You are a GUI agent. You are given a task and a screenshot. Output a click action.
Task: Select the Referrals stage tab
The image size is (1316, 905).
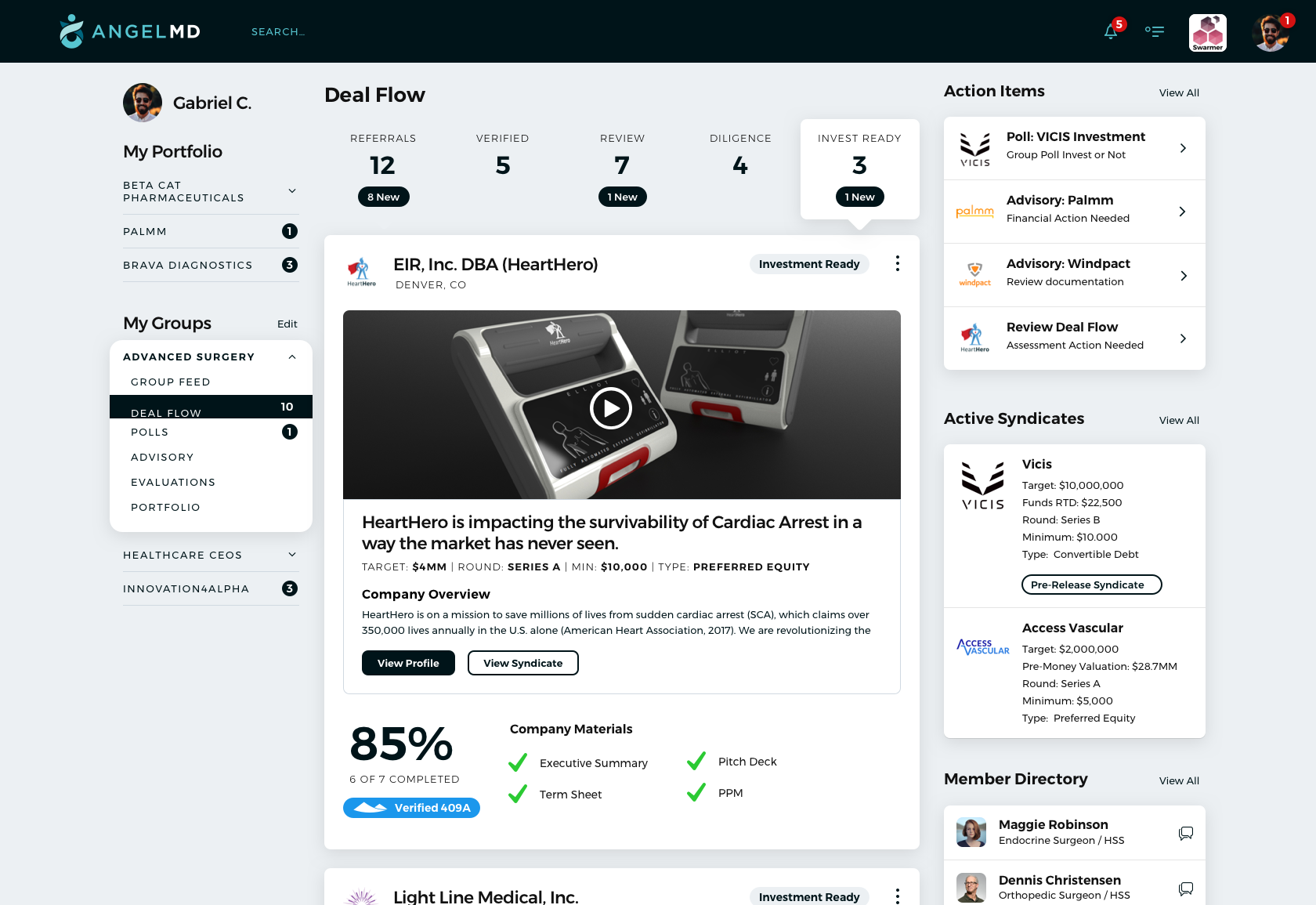(383, 168)
